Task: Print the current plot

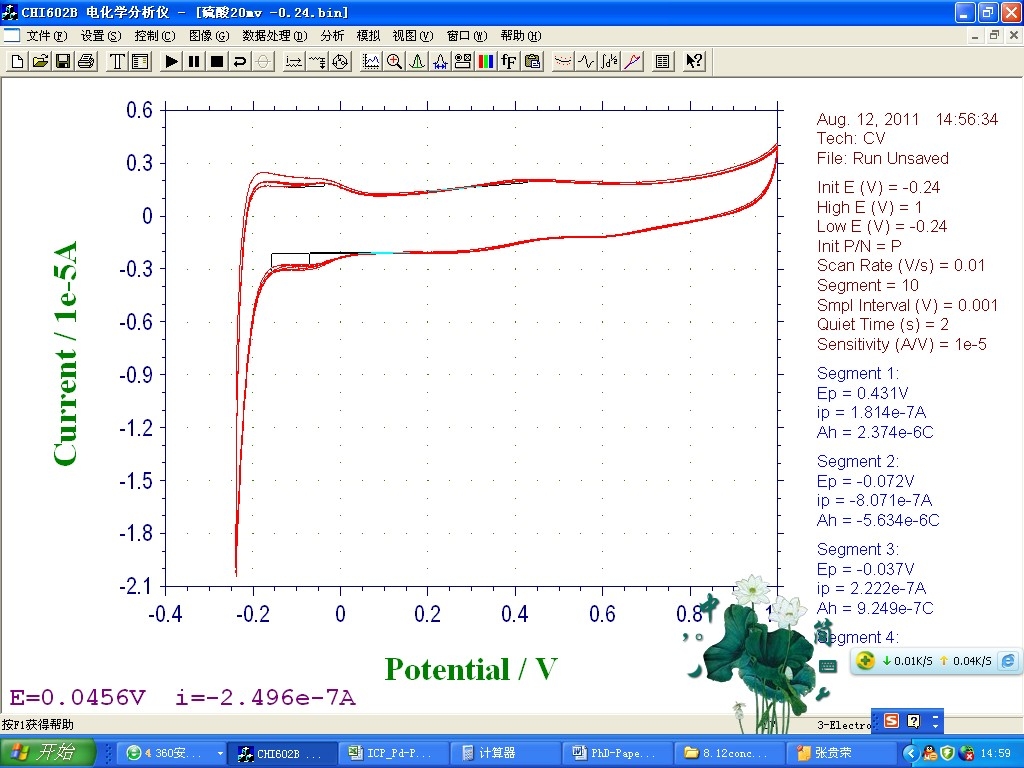Action: [x=86, y=62]
